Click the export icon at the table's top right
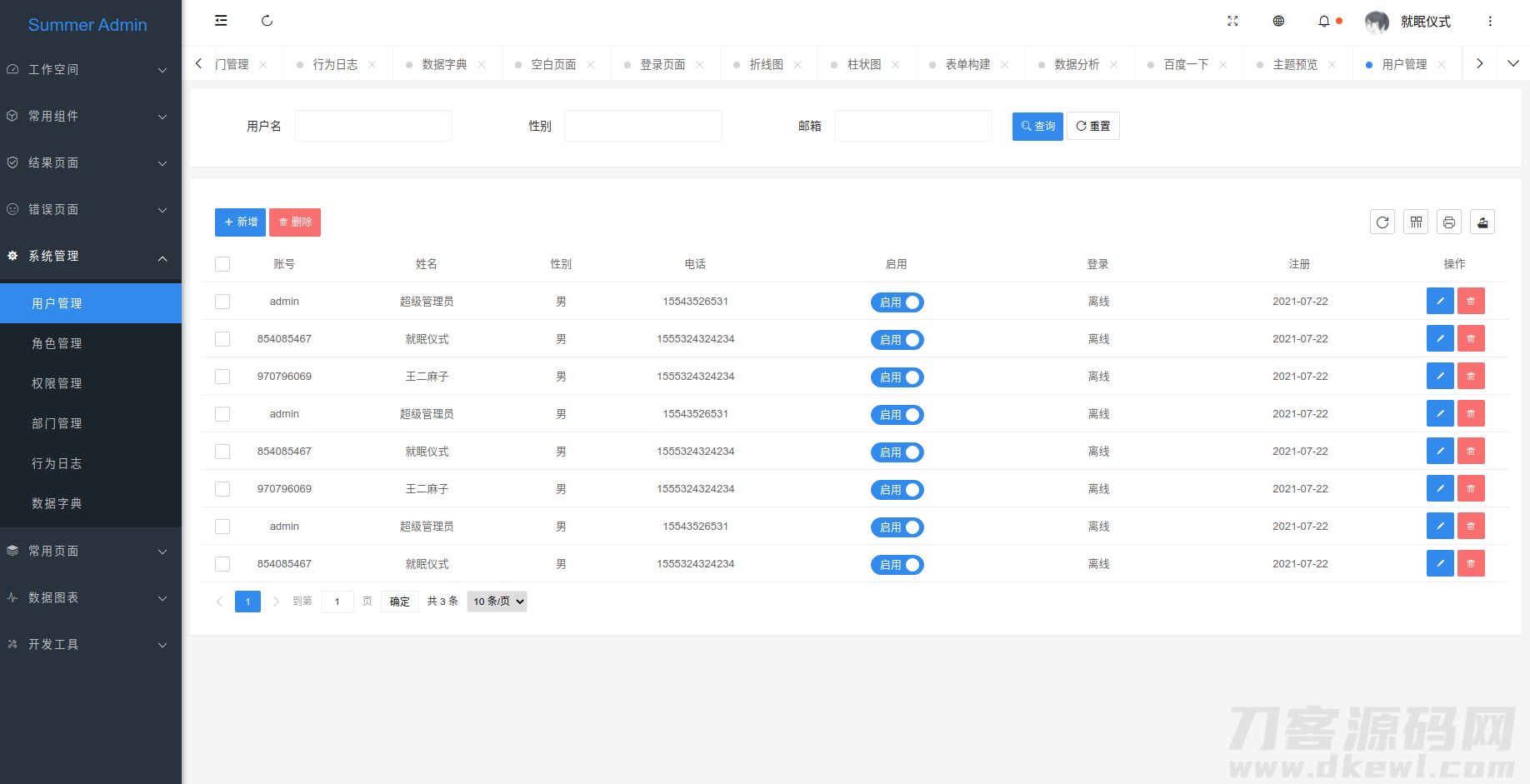Screen dimensions: 1530x784 pyautogui.click(x=1482, y=222)
